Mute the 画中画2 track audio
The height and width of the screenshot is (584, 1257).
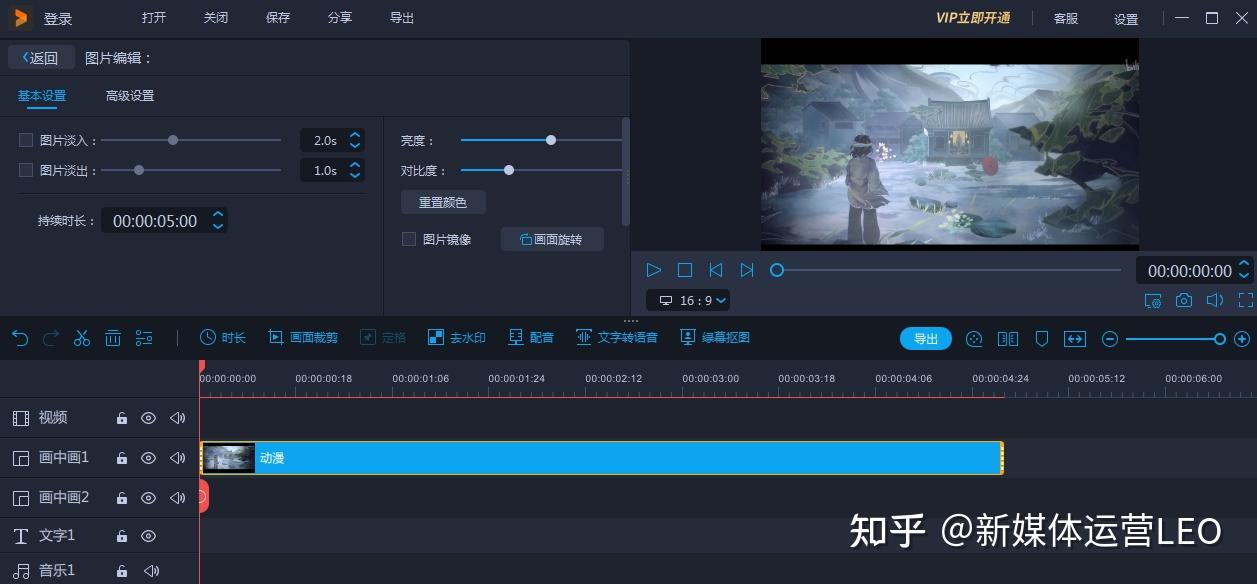pyautogui.click(x=178, y=498)
